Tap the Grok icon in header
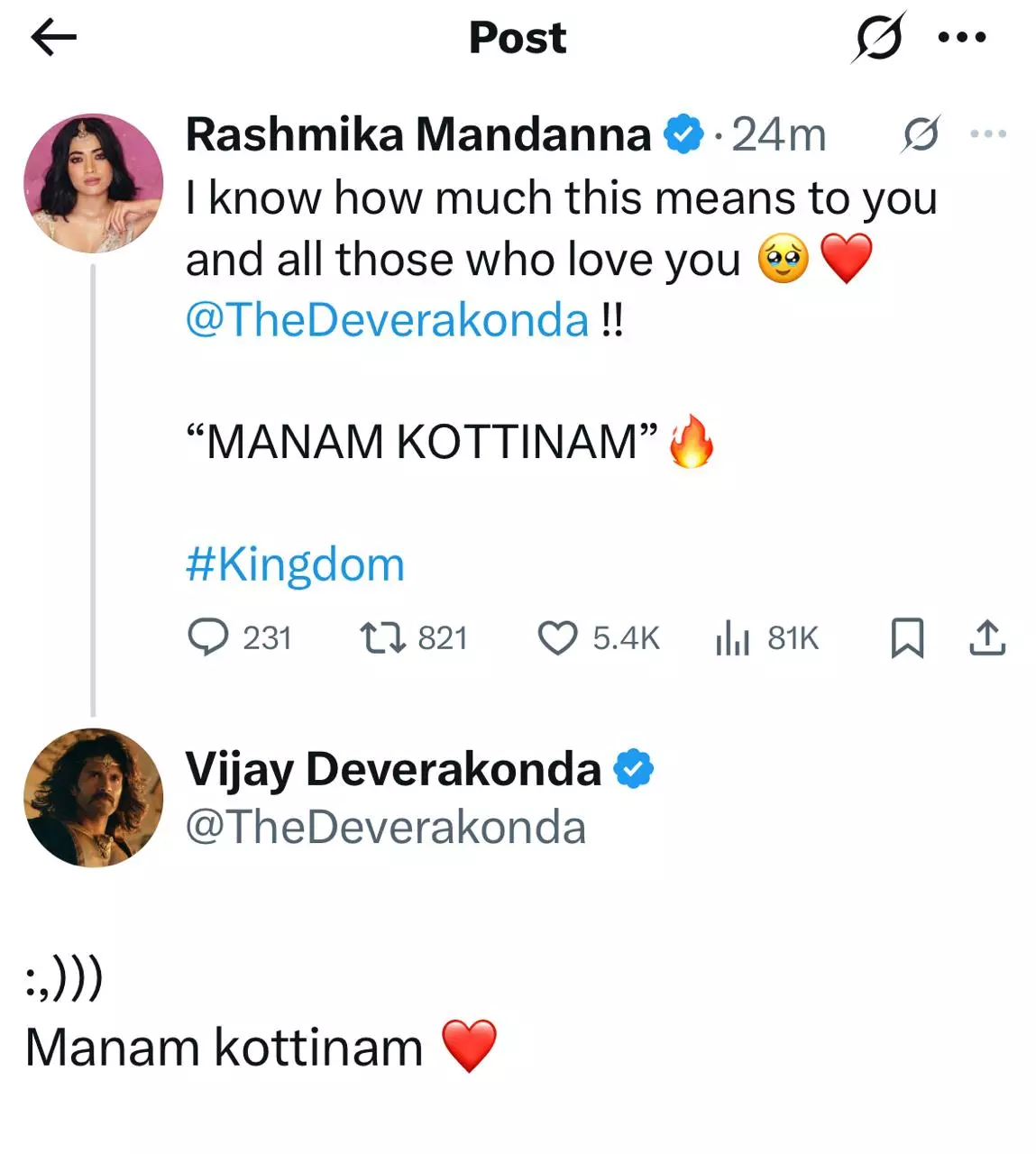Viewport: 1036px width, 1154px height. click(x=877, y=38)
